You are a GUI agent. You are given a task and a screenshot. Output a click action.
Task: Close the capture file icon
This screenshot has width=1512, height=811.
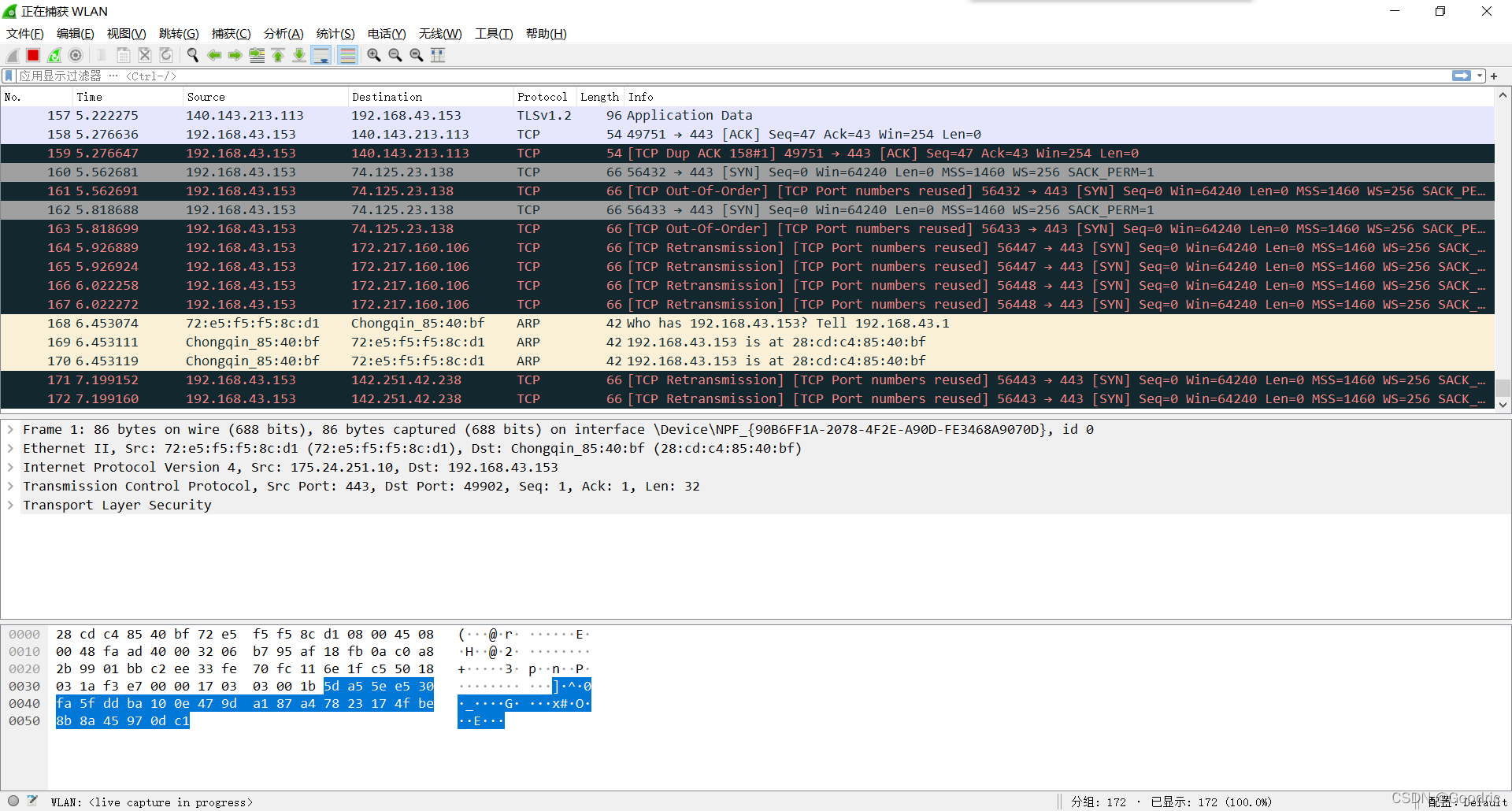tap(145, 55)
